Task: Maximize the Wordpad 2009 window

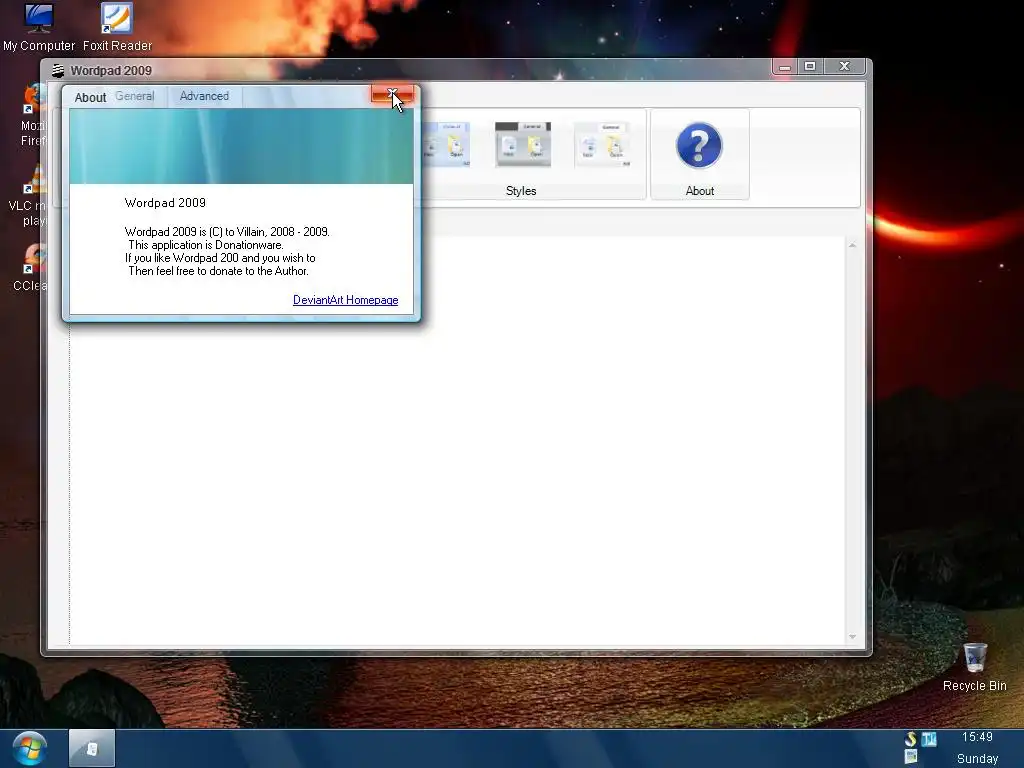Action: [810, 67]
